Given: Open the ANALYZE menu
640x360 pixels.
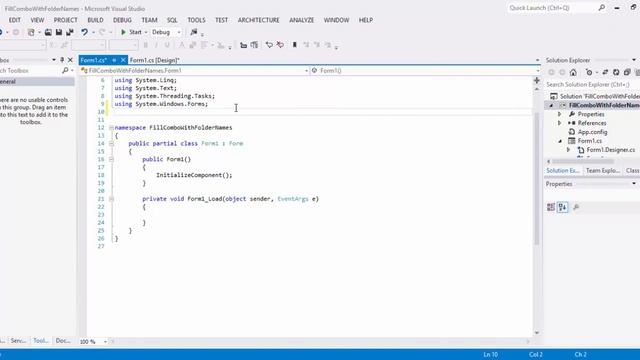Looking at the screenshot, I should pos(302,20).
